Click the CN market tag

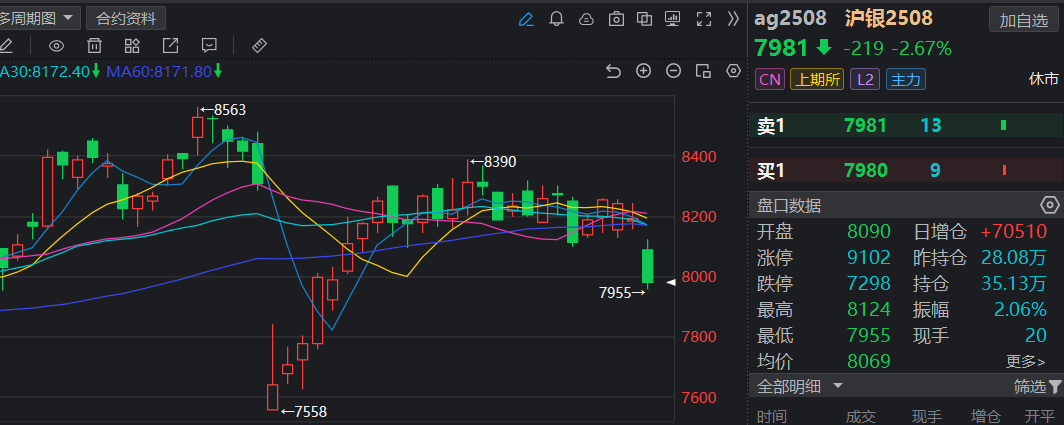pos(770,79)
